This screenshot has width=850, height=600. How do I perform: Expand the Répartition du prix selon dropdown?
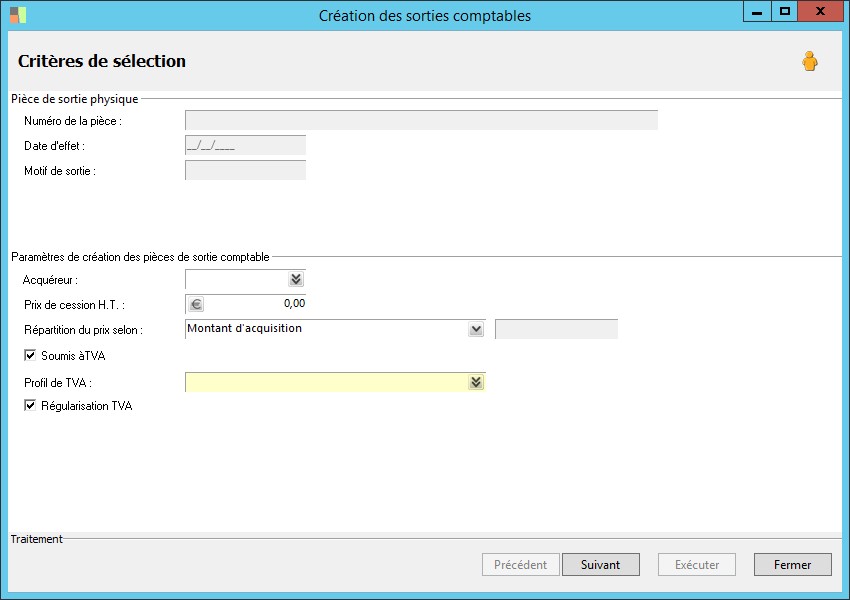pyautogui.click(x=476, y=329)
